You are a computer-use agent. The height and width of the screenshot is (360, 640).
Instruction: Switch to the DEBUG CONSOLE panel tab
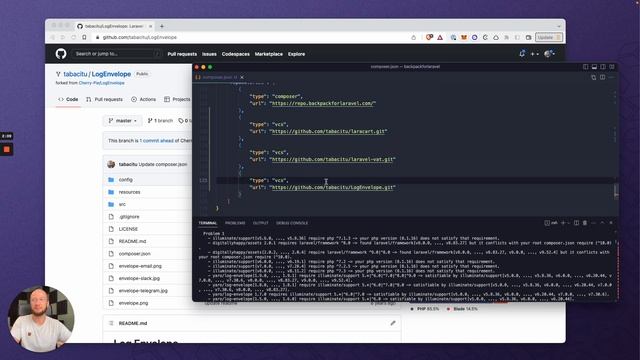coord(292,223)
